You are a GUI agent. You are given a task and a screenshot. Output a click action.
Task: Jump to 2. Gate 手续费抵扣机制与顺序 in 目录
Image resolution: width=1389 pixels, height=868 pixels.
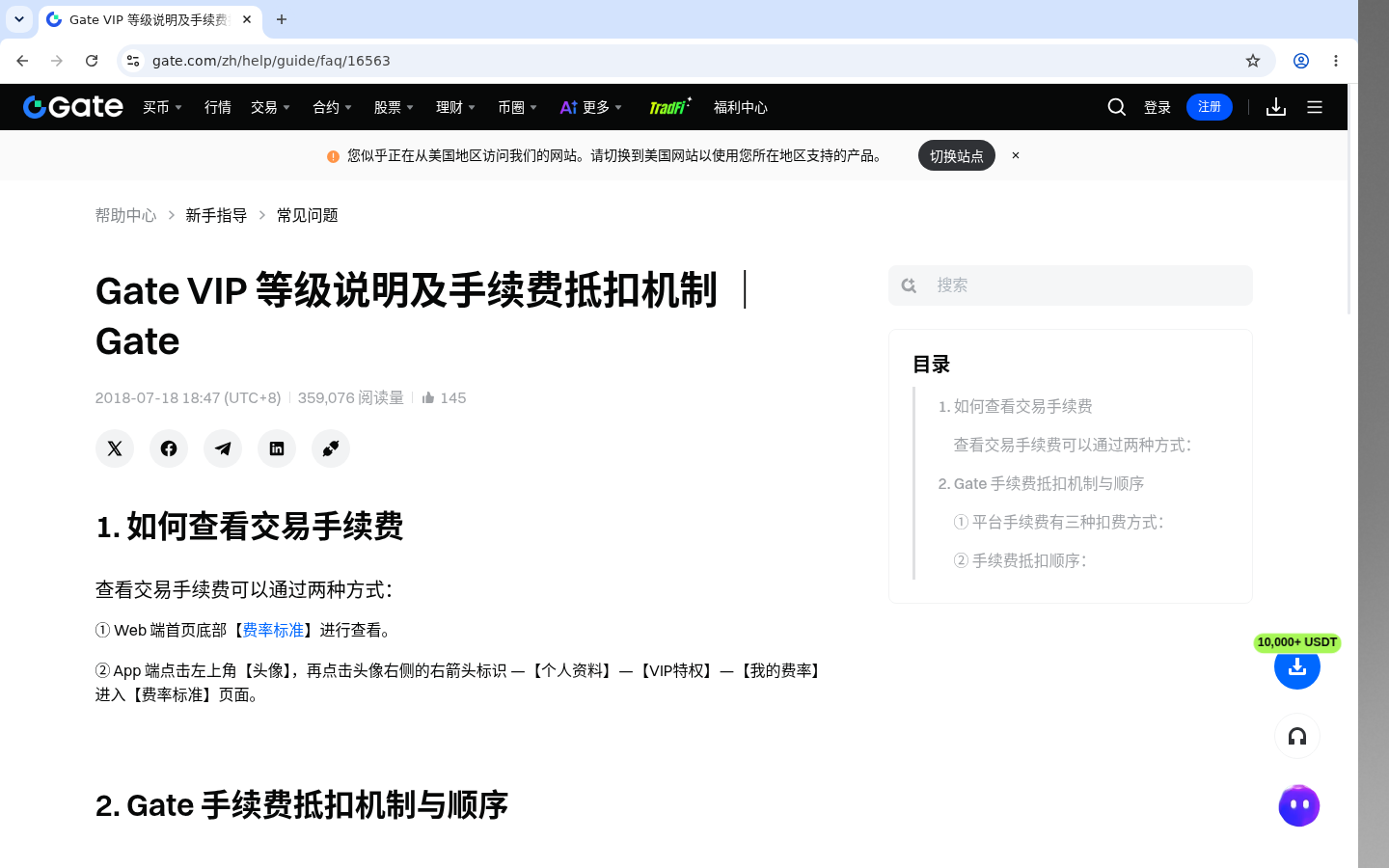(x=1041, y=483)
